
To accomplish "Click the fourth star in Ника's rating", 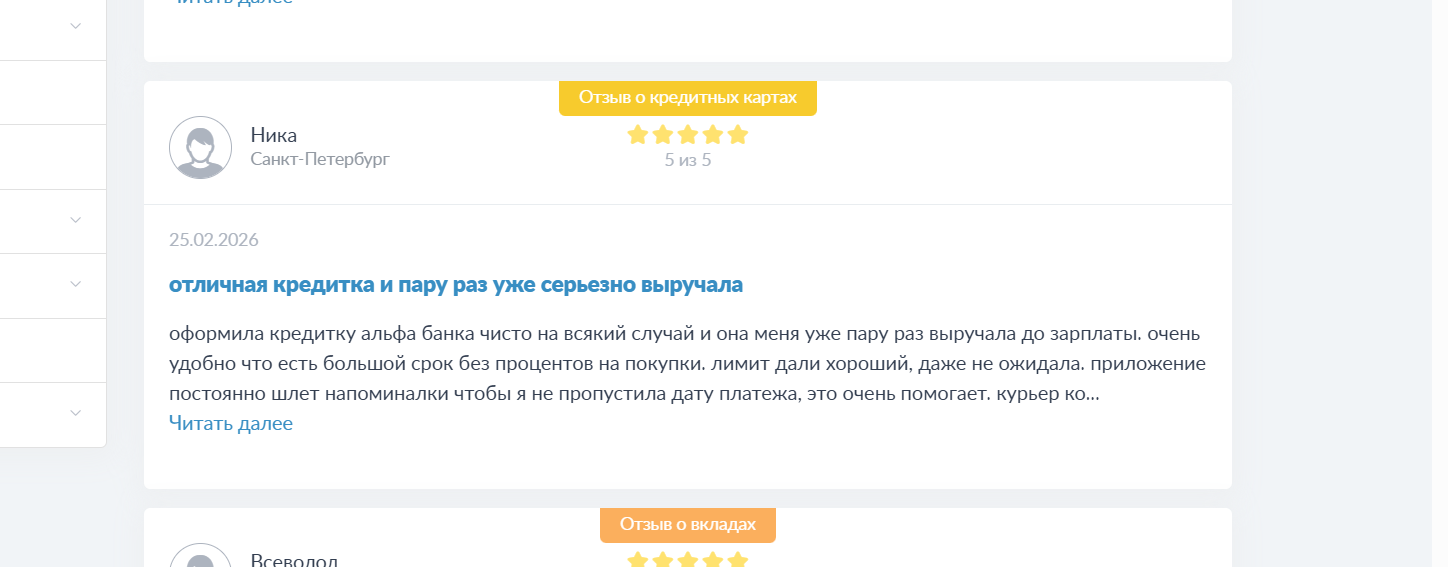I will (713, 135).
